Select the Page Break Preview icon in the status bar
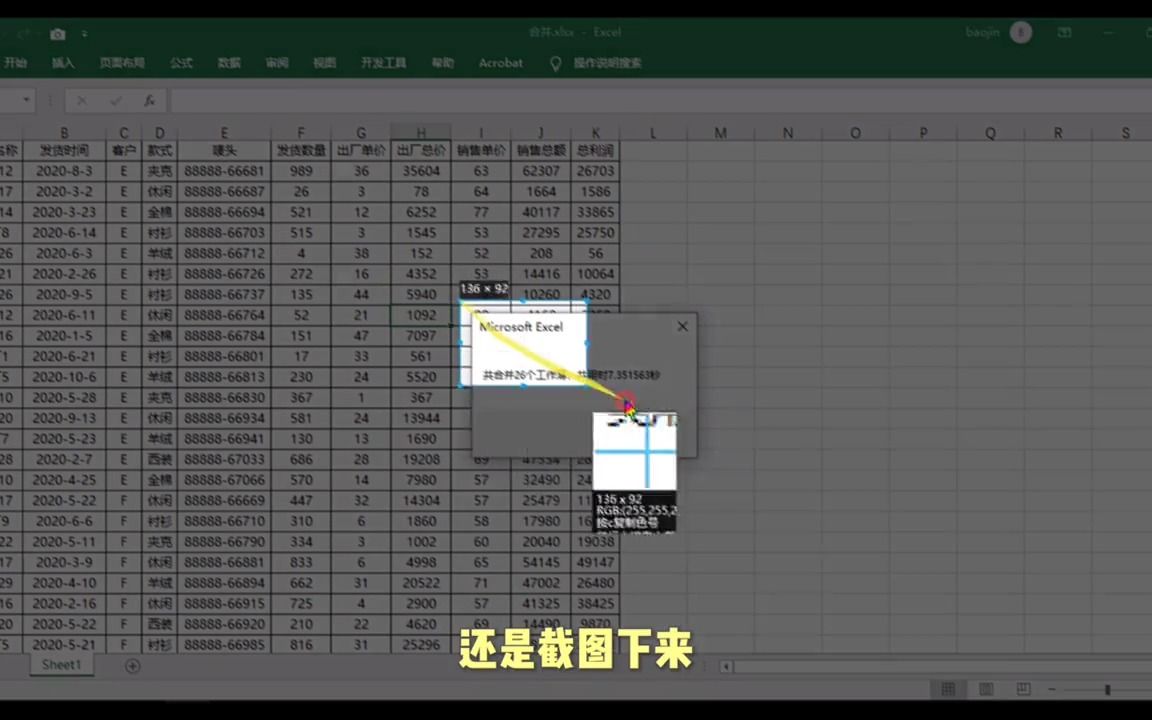Image resolution: width=1152 pixels, height=720 pixels. pos(1022,689)
